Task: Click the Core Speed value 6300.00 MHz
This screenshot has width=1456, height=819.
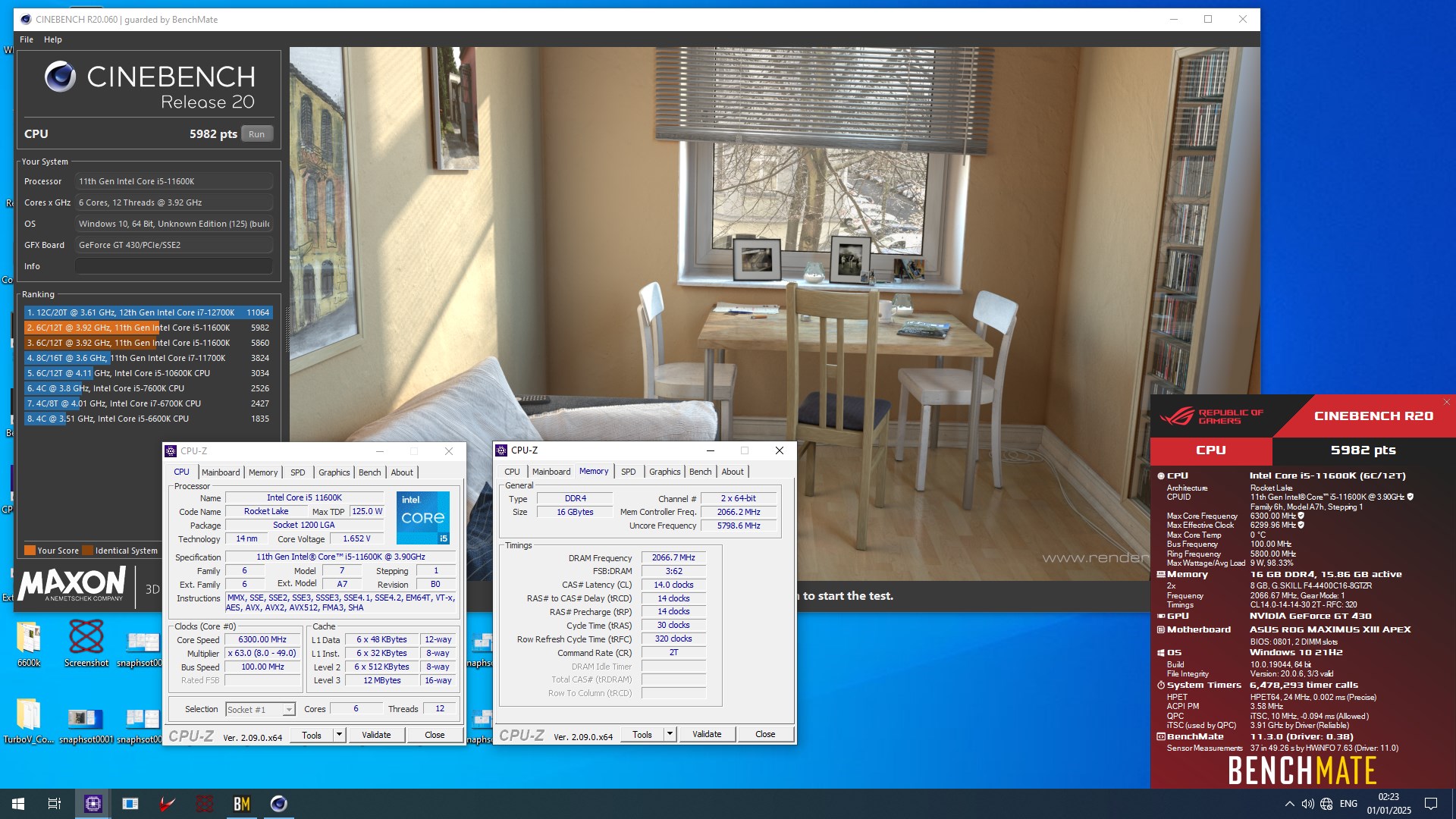Action: (262, 640)
